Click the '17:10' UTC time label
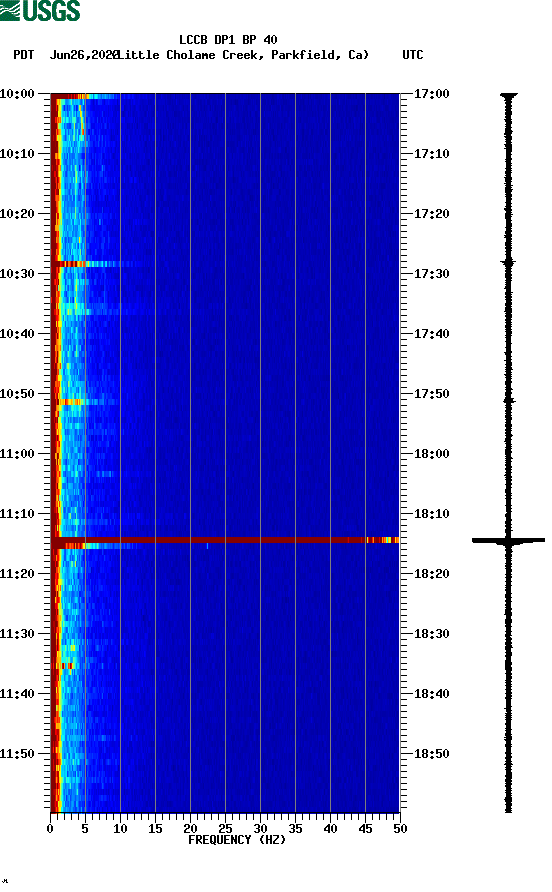Viewport: 552px width, 892px height. coord(431,154)
